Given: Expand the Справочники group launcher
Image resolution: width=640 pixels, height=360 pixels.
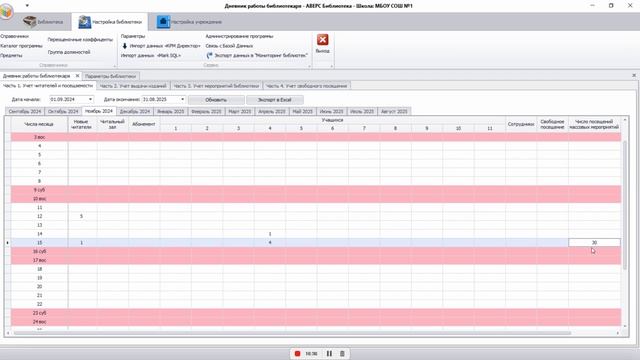Looking at the screenshot, I should coord(114,66).
